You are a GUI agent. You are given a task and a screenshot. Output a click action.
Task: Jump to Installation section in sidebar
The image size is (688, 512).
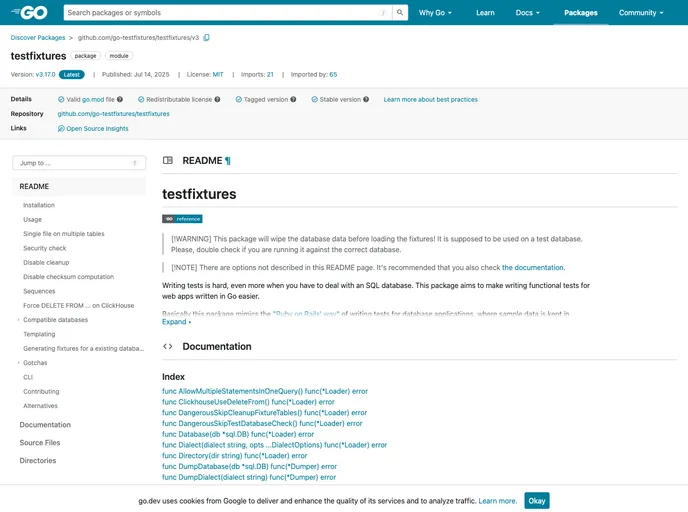tap(39, 205)
